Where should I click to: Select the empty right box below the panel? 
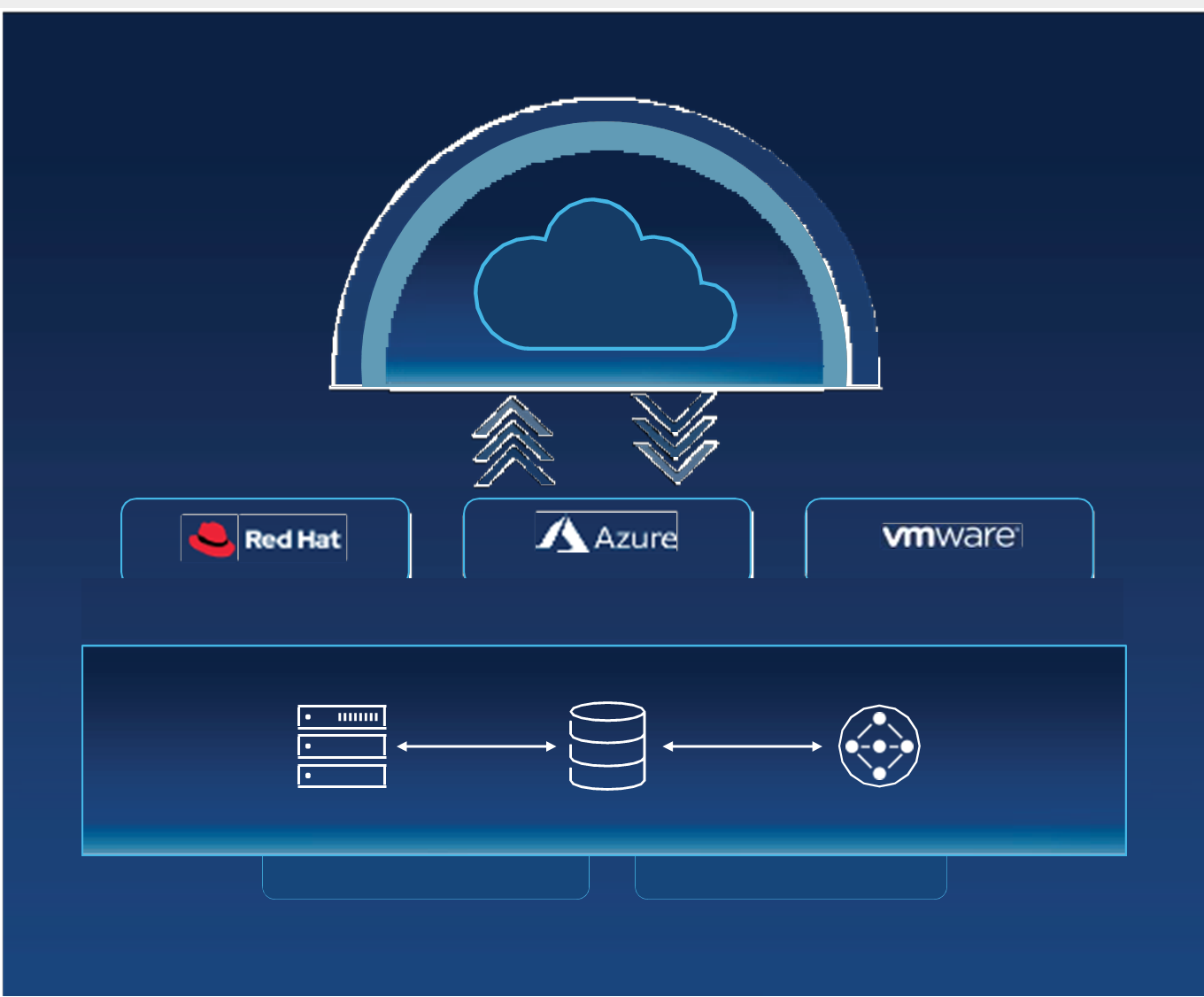(791, 877)
